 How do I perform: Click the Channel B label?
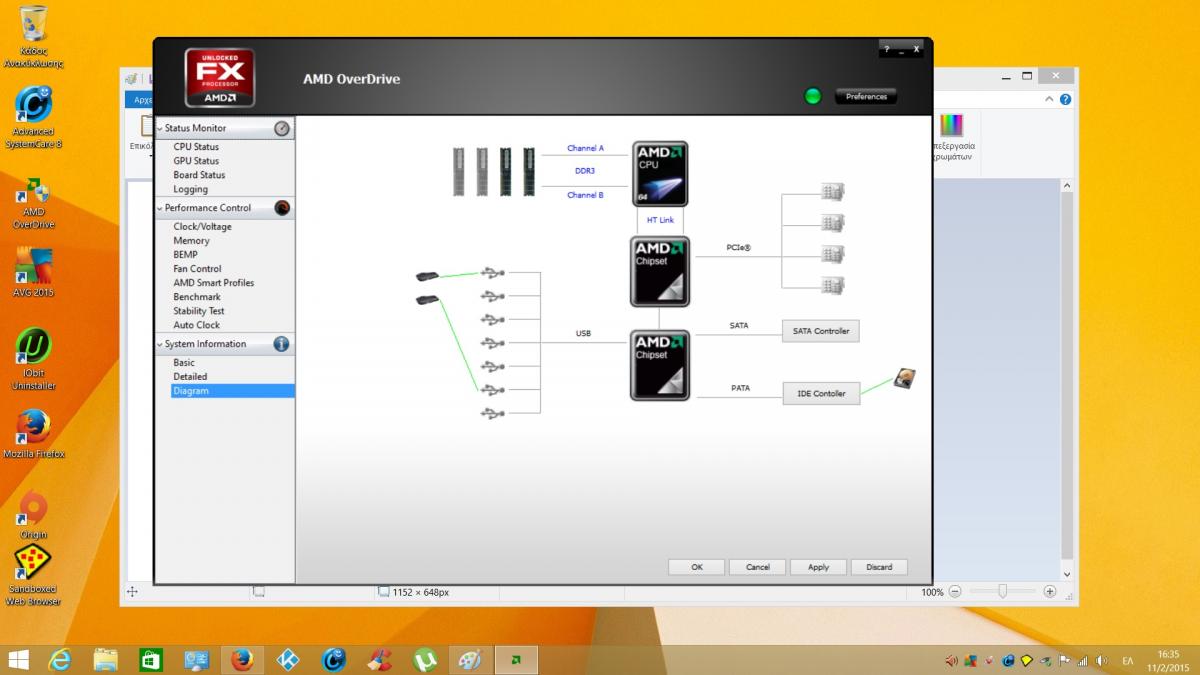tap(586, 195)
